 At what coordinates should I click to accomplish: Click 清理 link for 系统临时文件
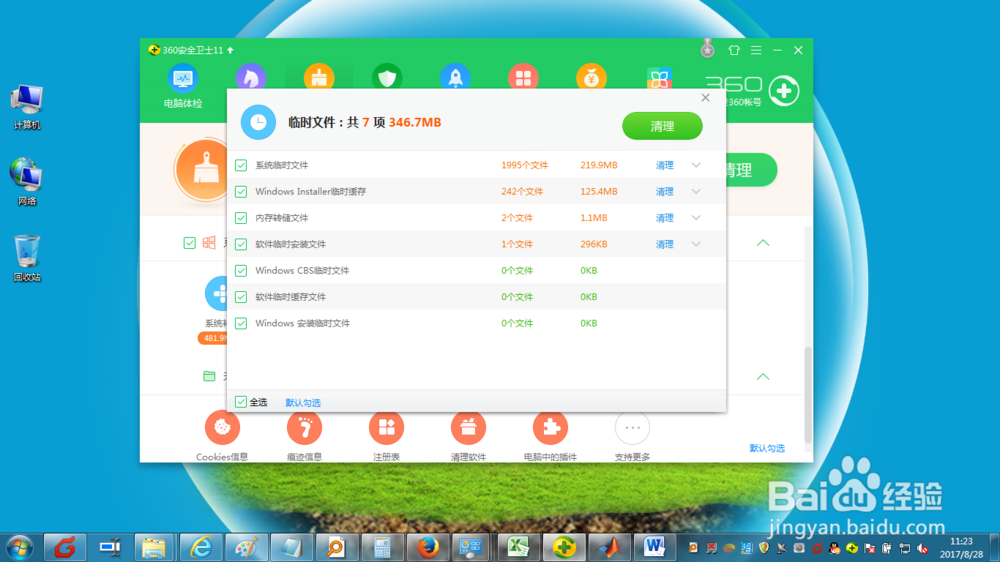pyautogui.click(x=665, y=165)
